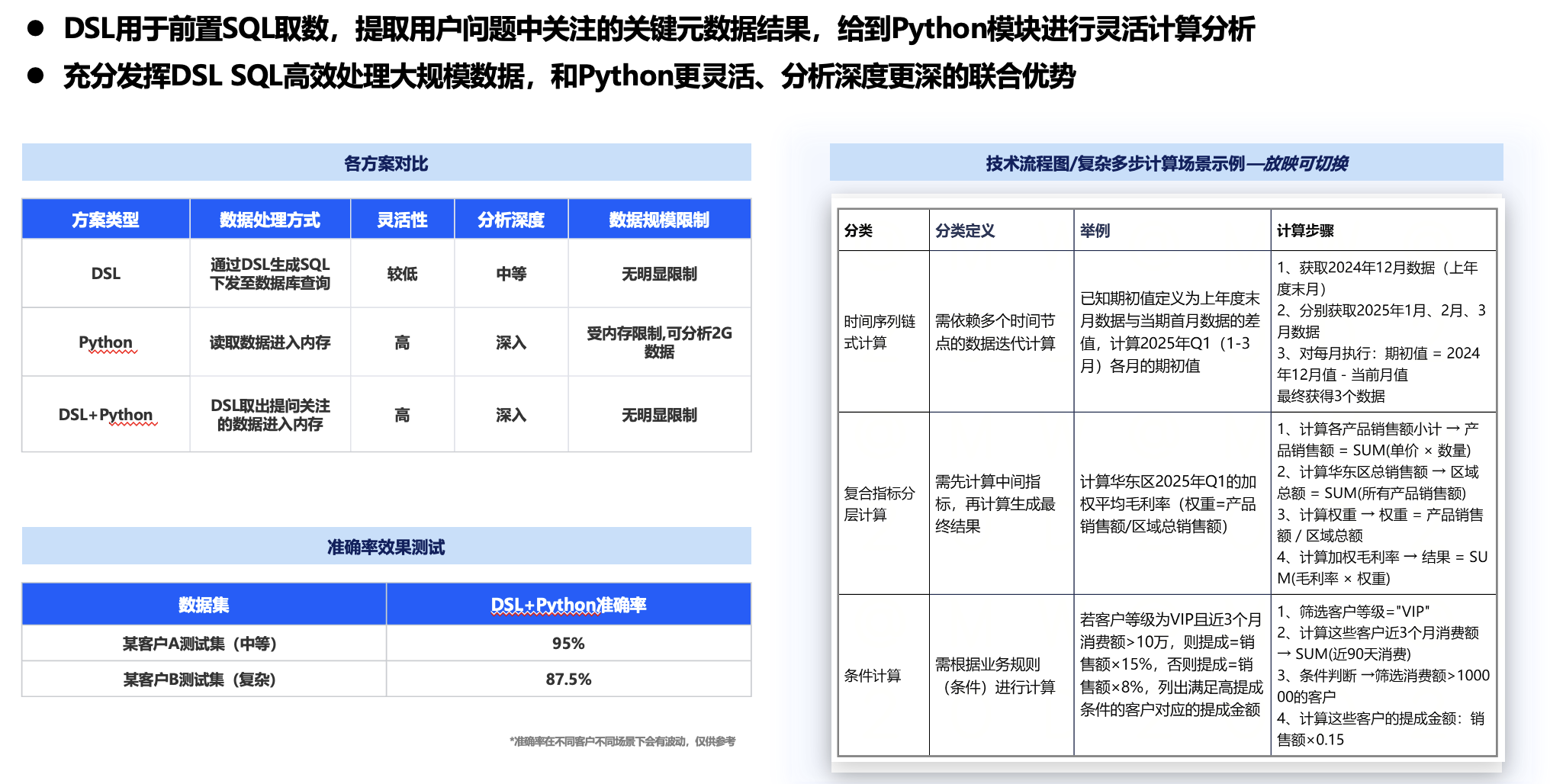The image size is (1550, 784).
Task: Click the "条件计算" category cell
Action: [883, 675]
